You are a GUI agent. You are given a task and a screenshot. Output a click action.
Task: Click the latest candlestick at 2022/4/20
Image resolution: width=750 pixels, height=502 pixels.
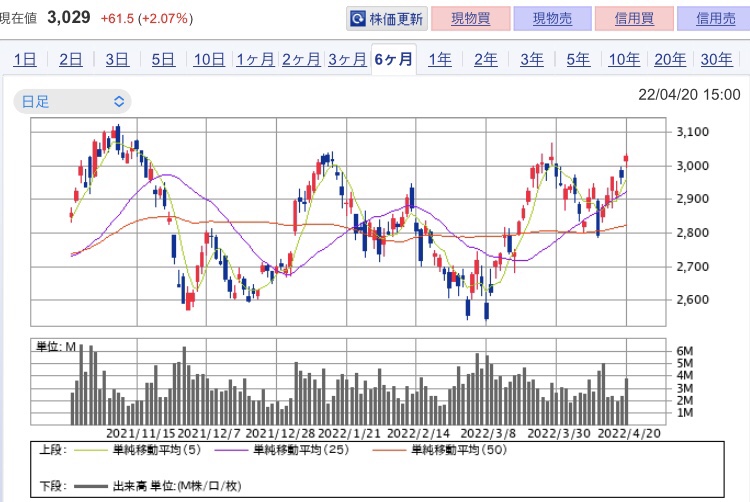pos(626,157)
